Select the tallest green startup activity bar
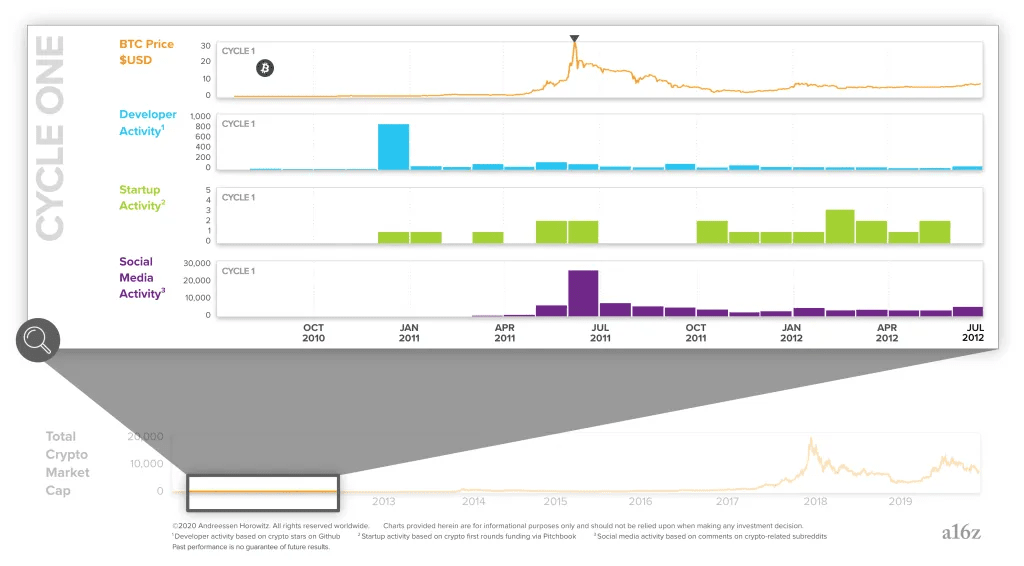 point(840,227)
